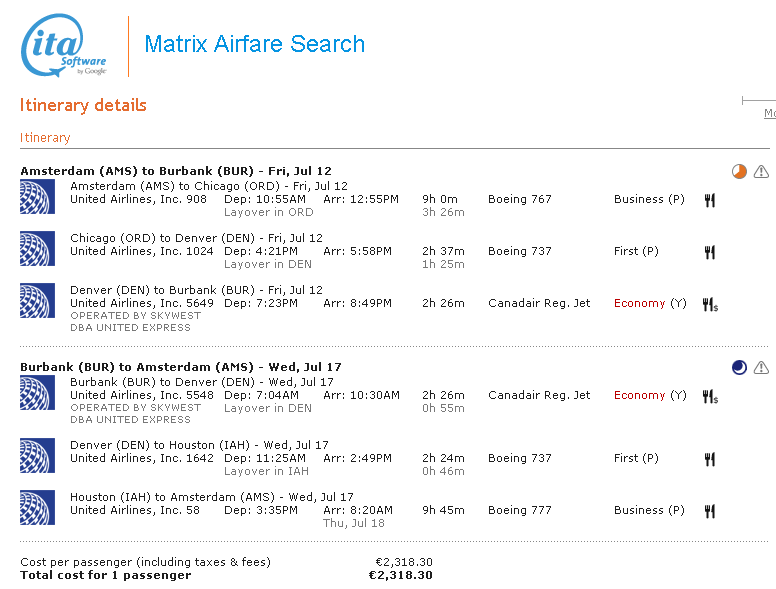Select the Burbank to Amsterdam trip header
Screen dimensions: 776x589
[176, 367]
